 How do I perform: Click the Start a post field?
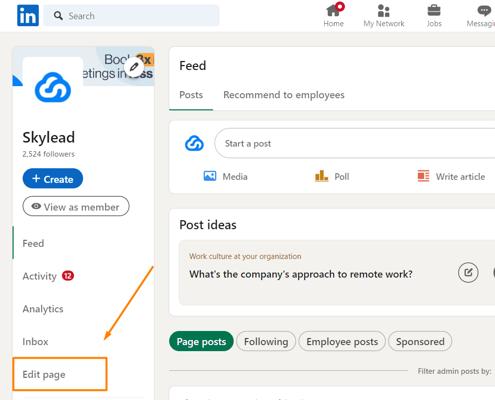tap(355, 143)
